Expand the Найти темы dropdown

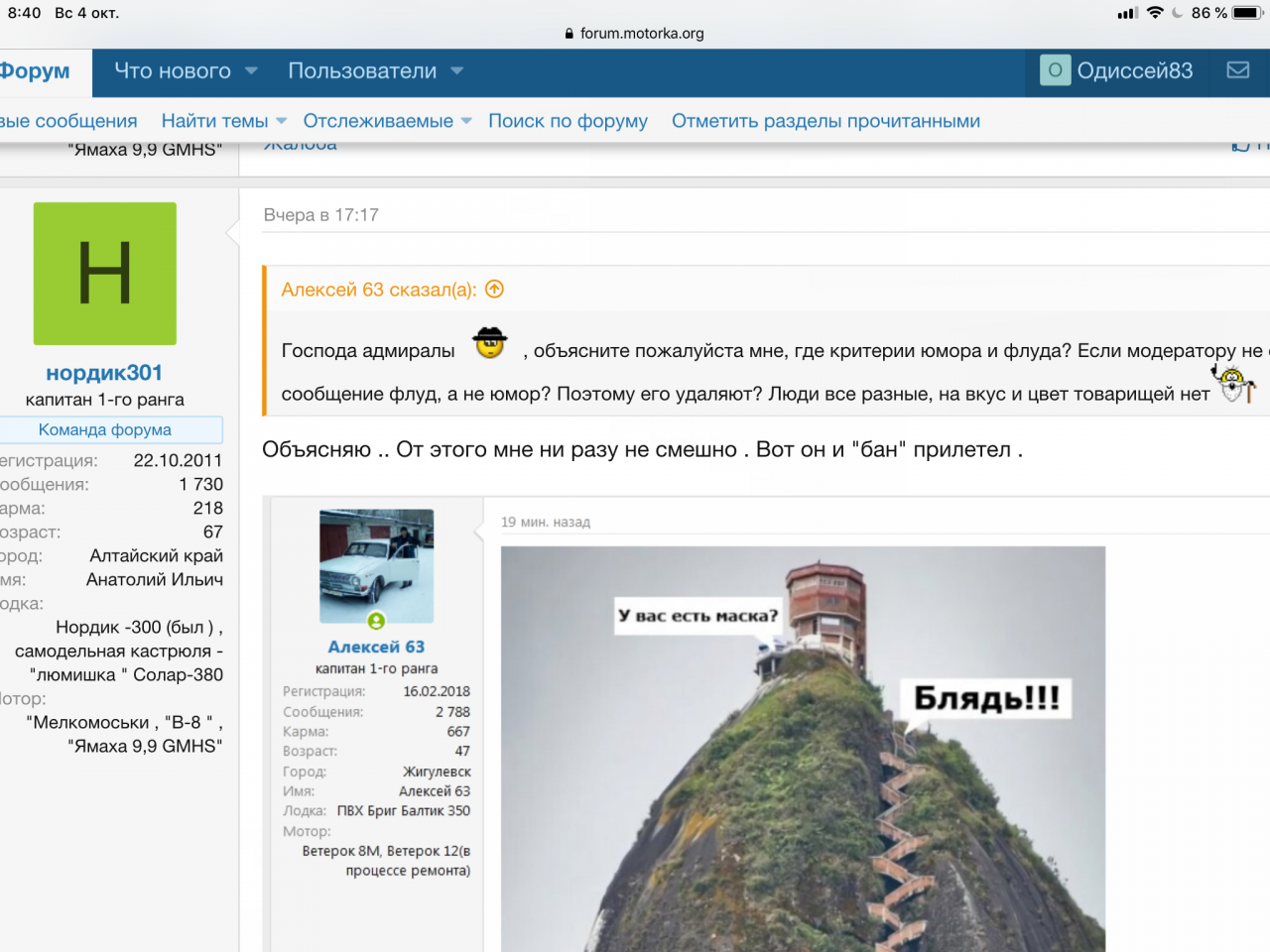coord(282,121)
